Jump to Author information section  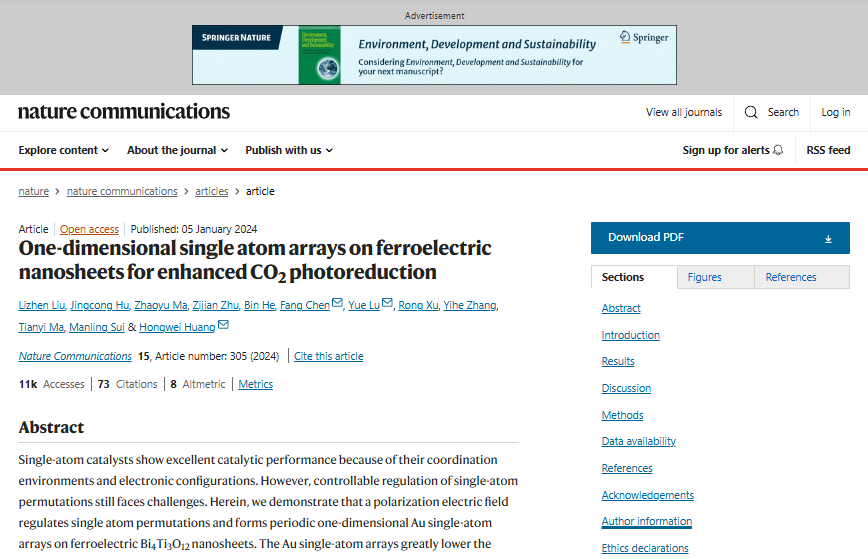click(x=646, y=521)
